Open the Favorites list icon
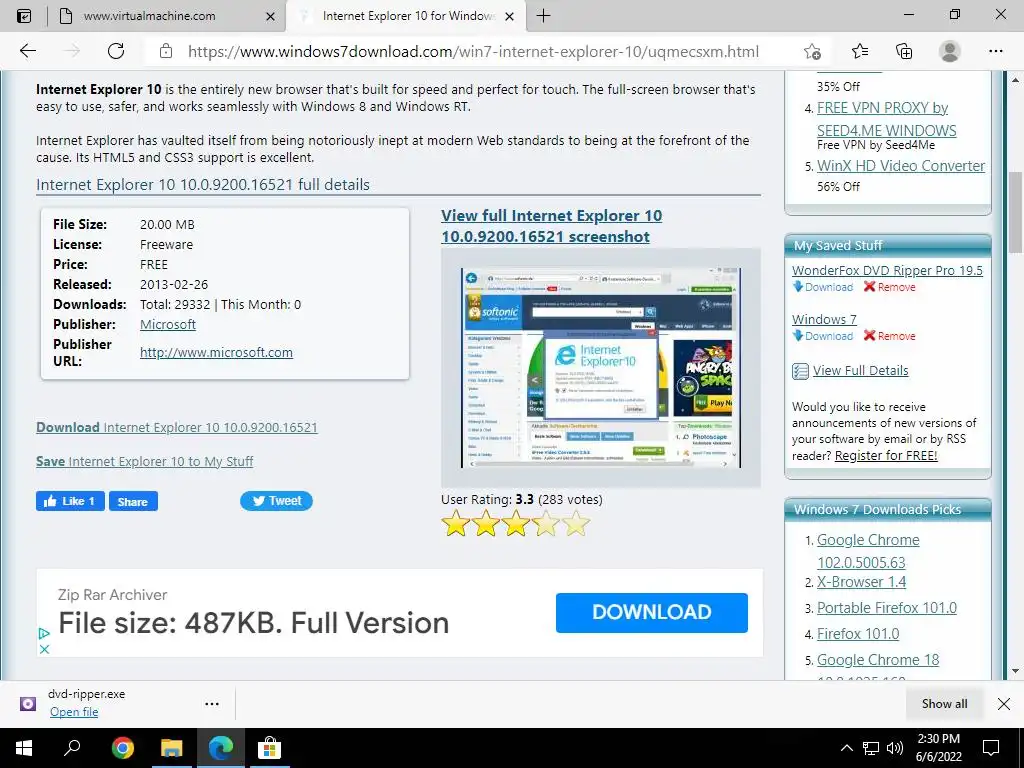The width and height of the screenshot is (1024, 768). tap(860, 51)
